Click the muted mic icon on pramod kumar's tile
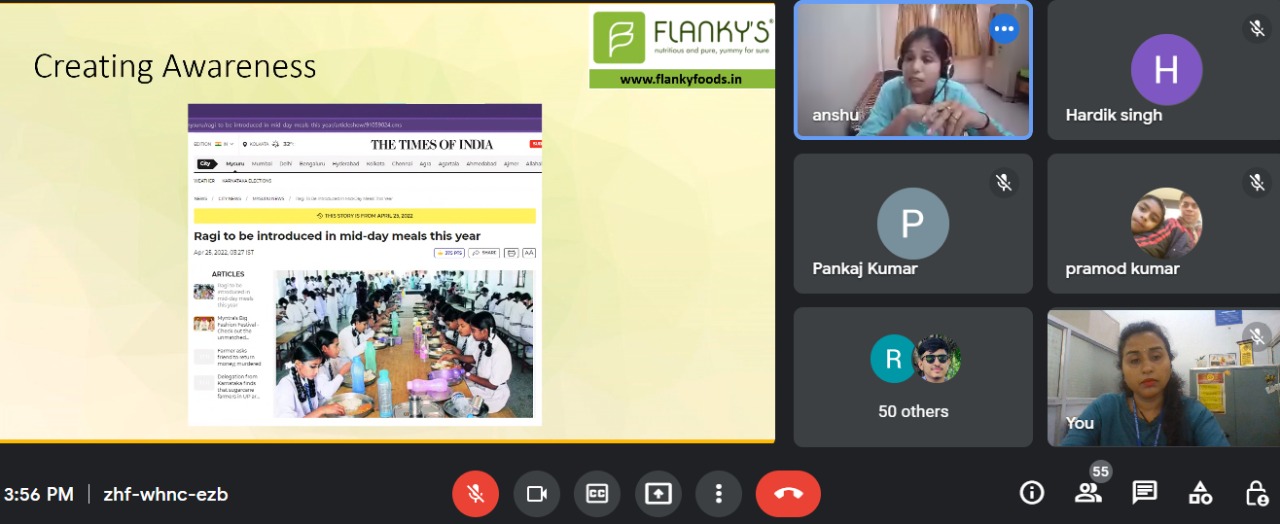This screenshot has height=524, width=1280. pyautogui.click(x=1256, y=182)
